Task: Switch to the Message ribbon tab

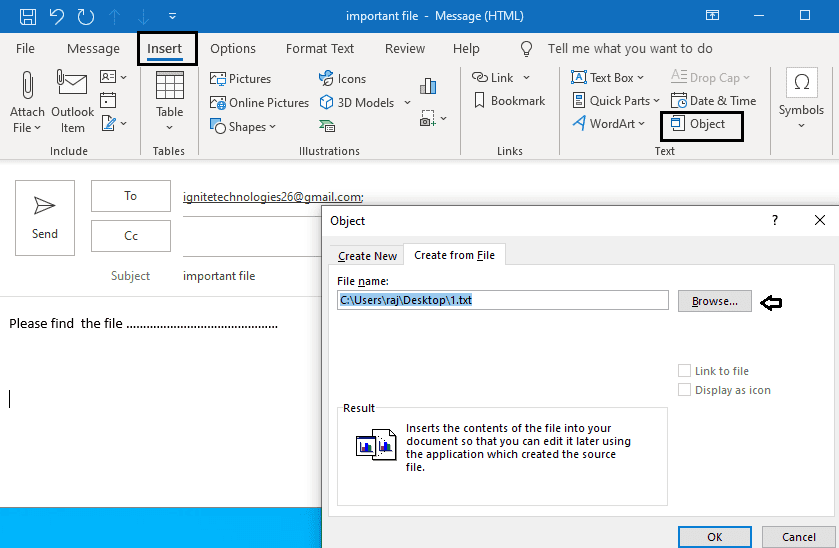Action: coord(93,49)
